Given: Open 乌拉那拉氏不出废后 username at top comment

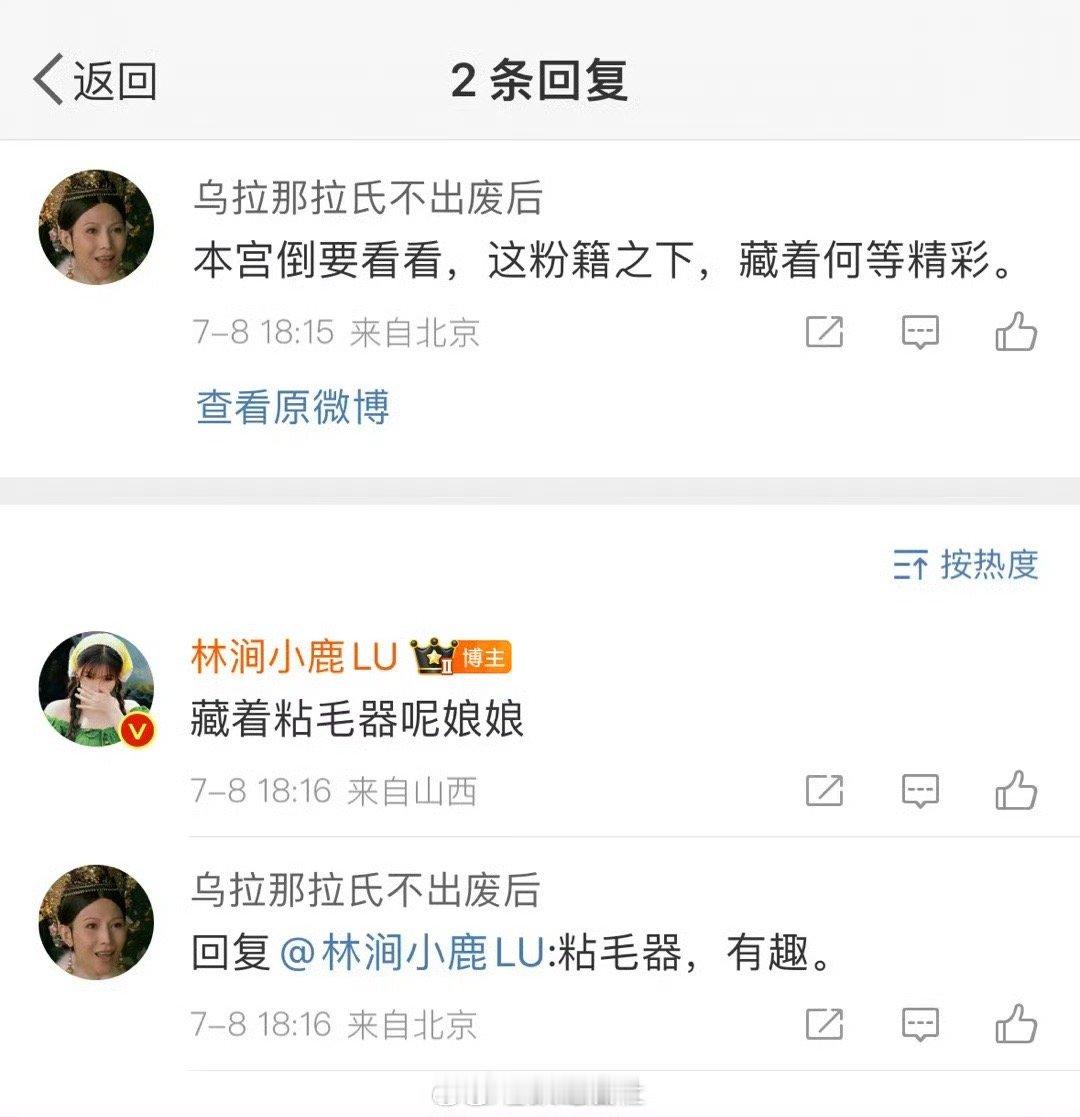Looking at the screenshot, I should pos(368,197).
